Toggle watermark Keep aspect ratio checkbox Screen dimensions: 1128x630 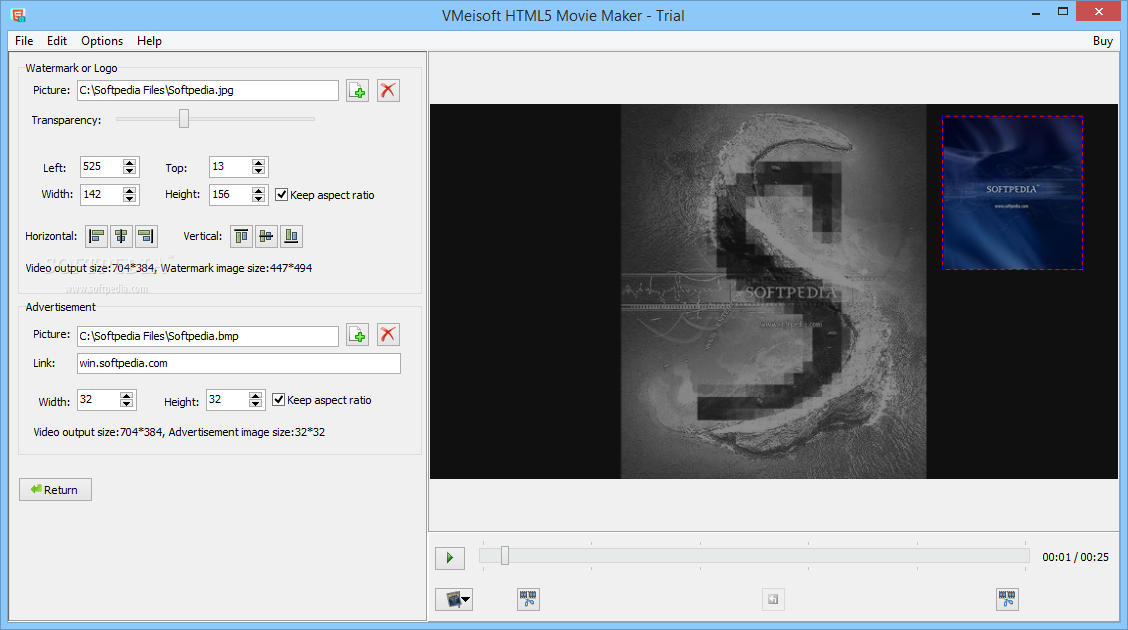pos(282,195)
